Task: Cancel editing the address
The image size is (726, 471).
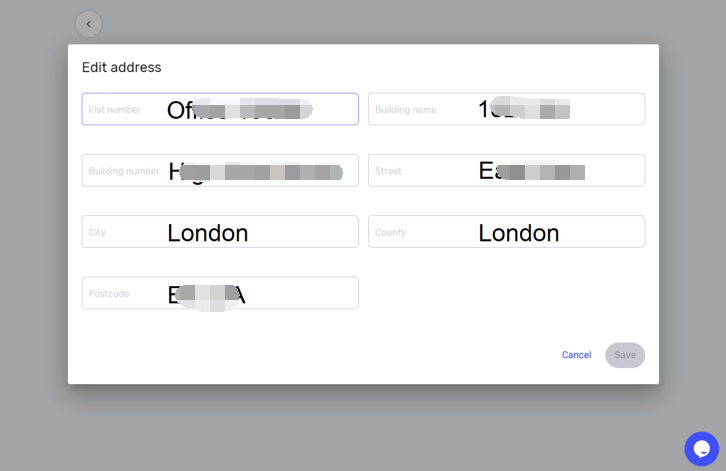Action: (x=576, y=355)
